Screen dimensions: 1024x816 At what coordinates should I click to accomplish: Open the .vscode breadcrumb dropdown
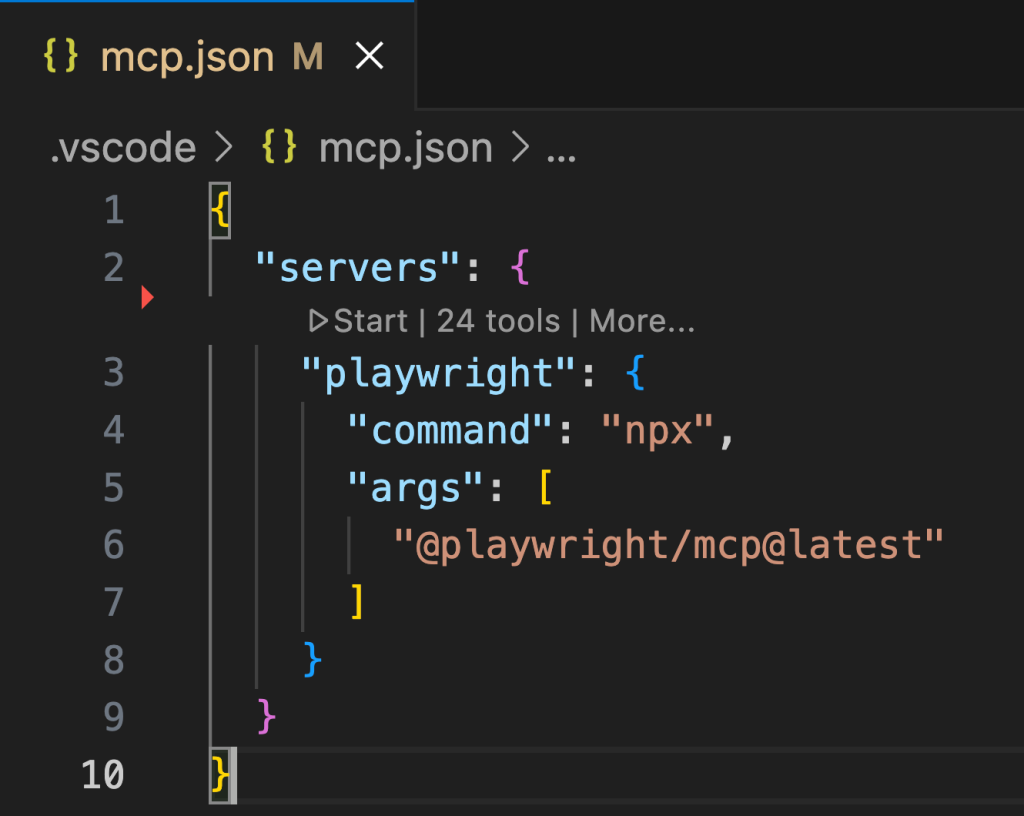tap(120, 147)
